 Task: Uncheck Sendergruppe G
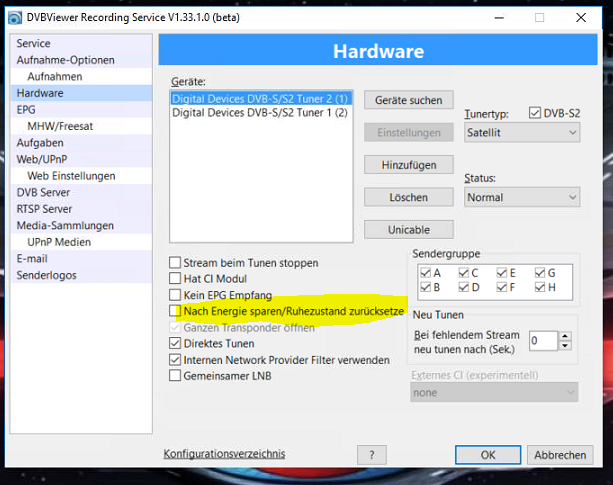point(540,273)
